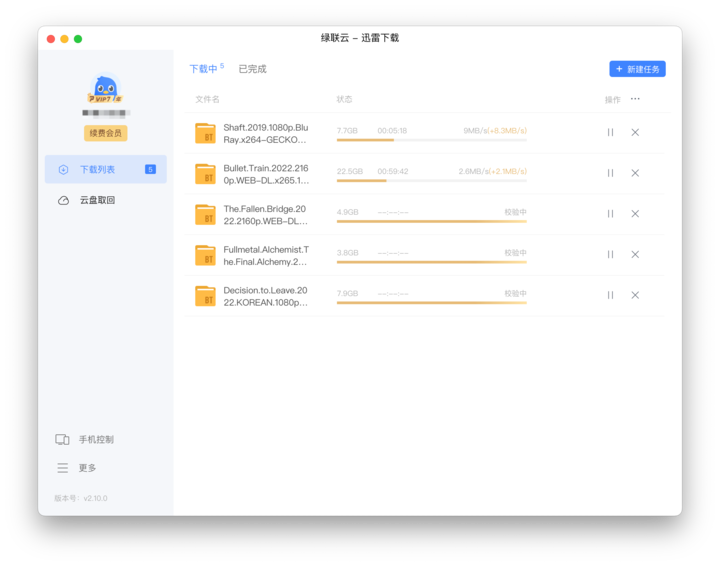Click the download list shield icon

(63, 169)
